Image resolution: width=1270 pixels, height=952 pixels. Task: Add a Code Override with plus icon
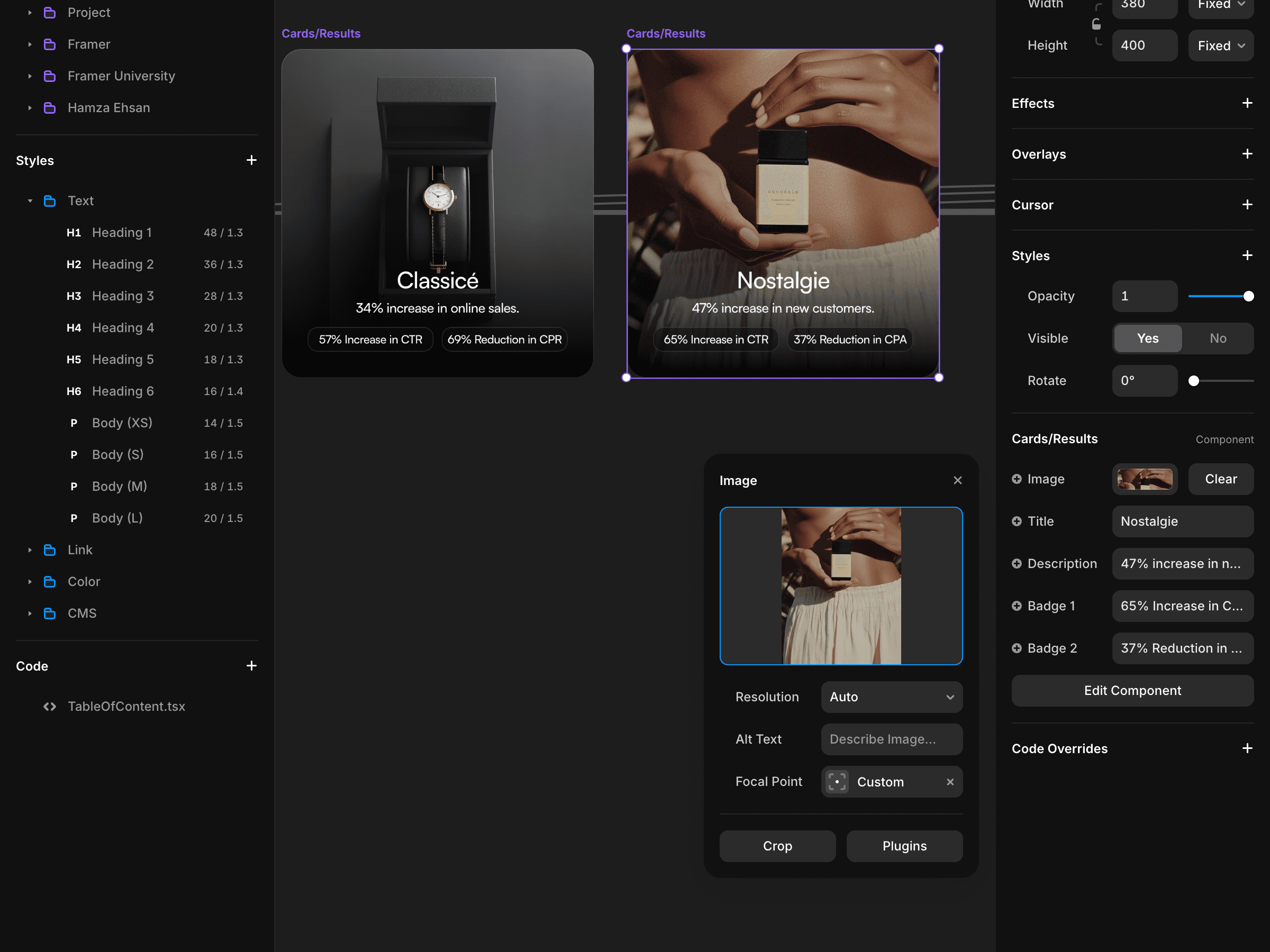coord(1247,748)
